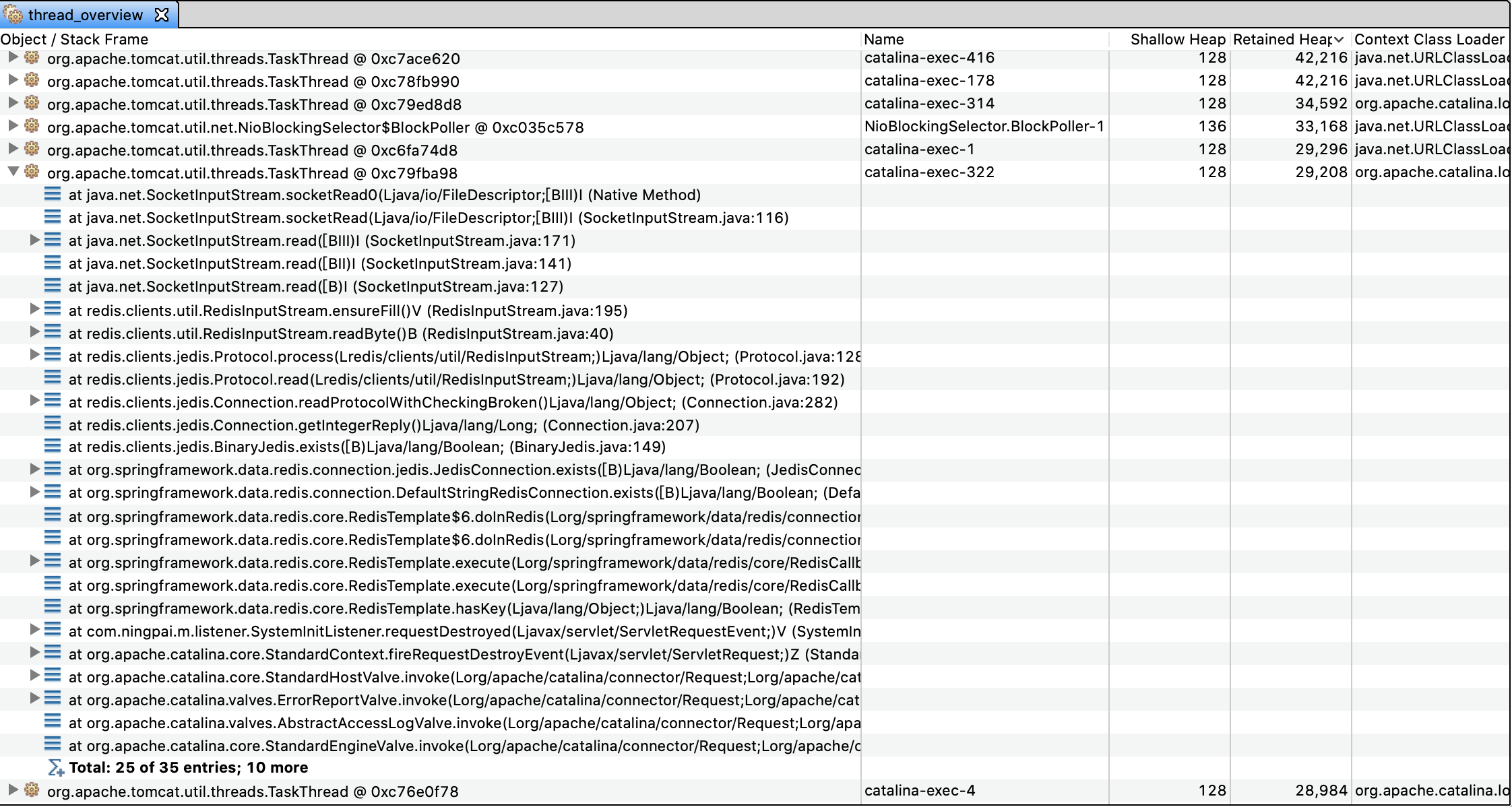This screenshot has height=807, width=1512.
Task: Click stack frame icon for SocketInputStream.java:141 row
Action: click(53, 263)
